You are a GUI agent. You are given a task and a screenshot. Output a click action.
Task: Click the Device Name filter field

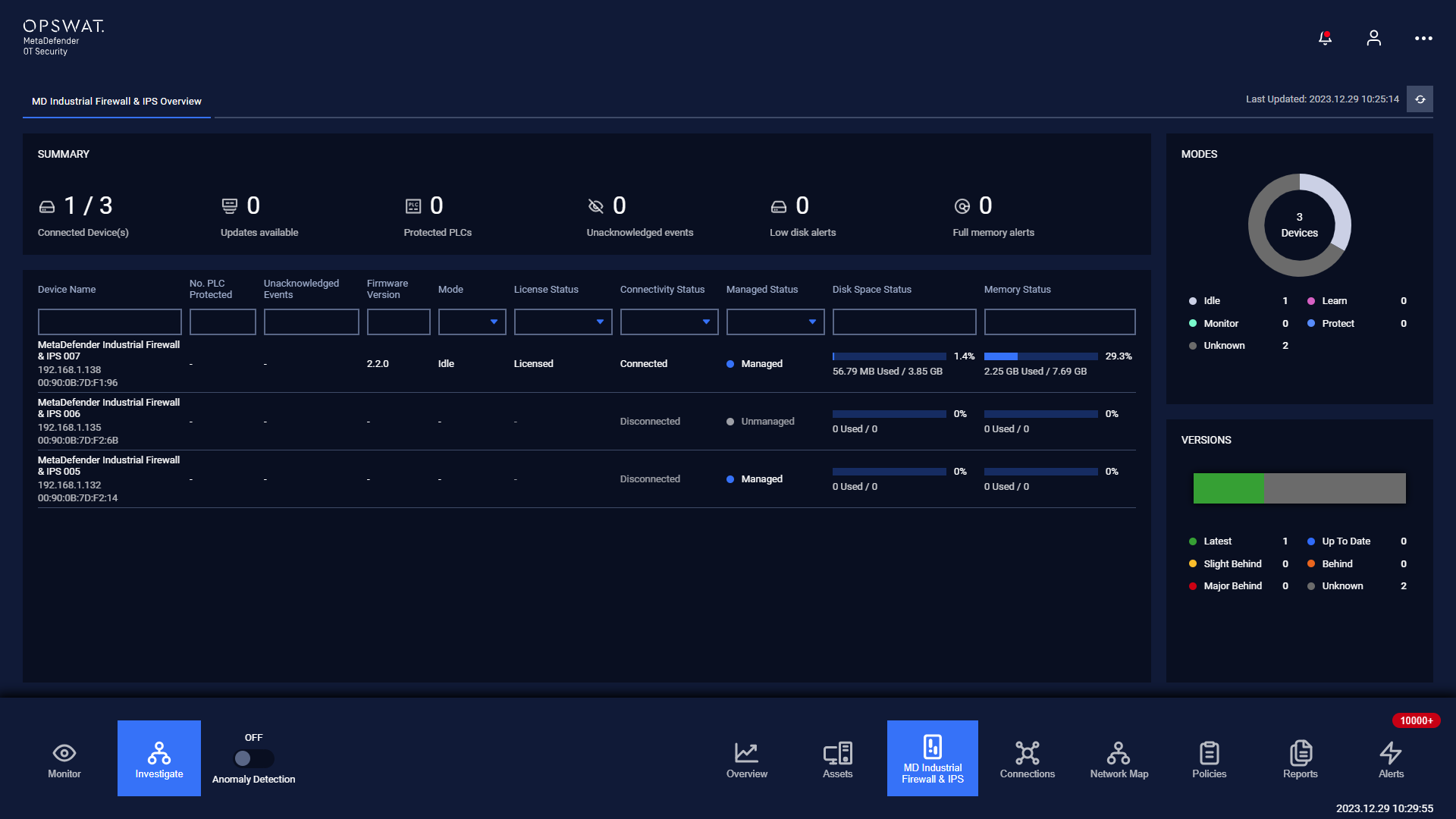110,322
